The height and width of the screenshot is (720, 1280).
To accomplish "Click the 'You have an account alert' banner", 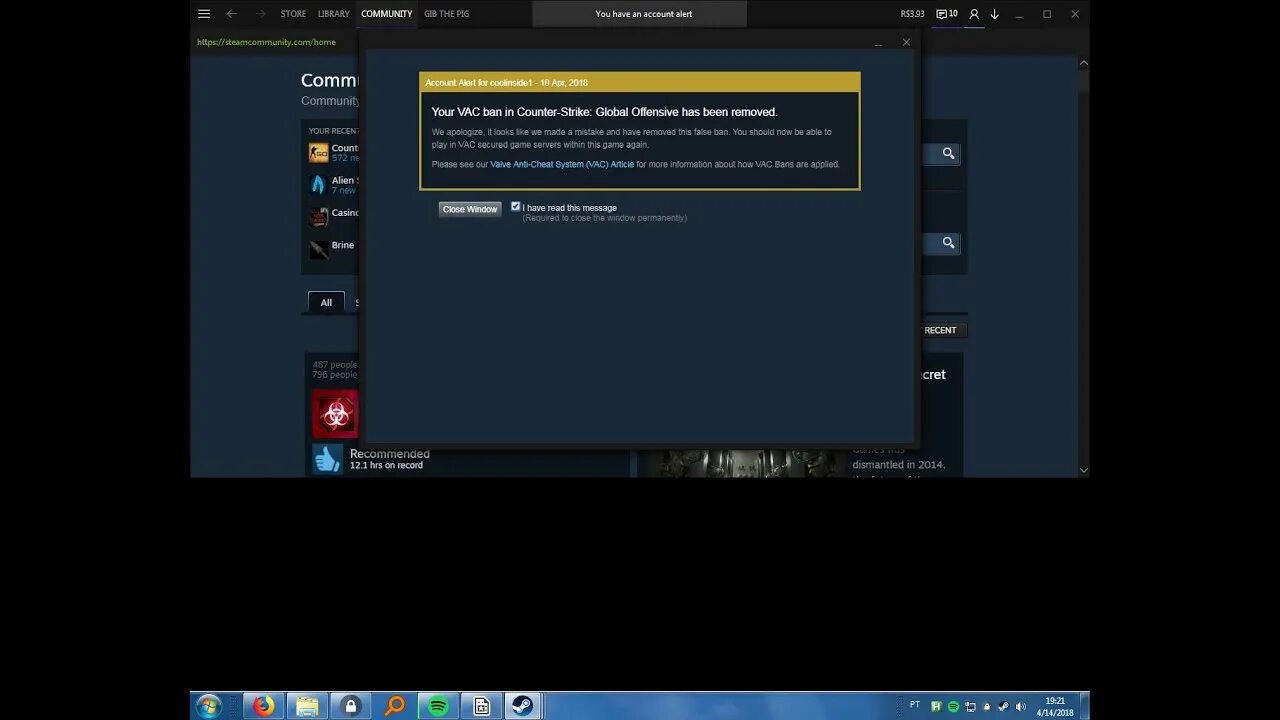I will click(x=640, y=14).
